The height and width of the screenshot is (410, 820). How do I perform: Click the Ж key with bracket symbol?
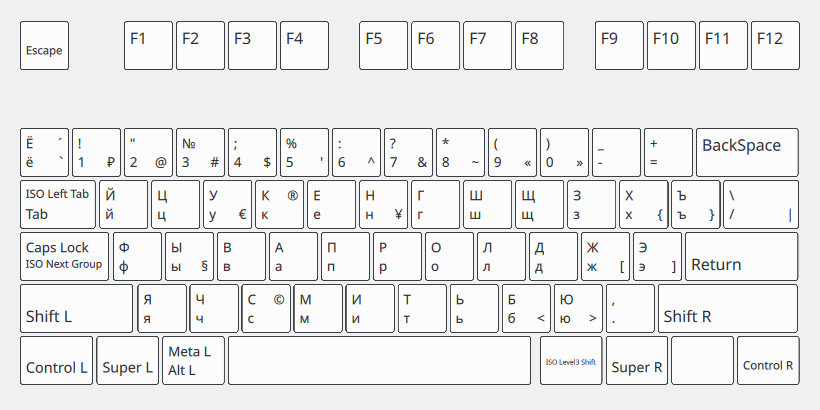point(605,257)
